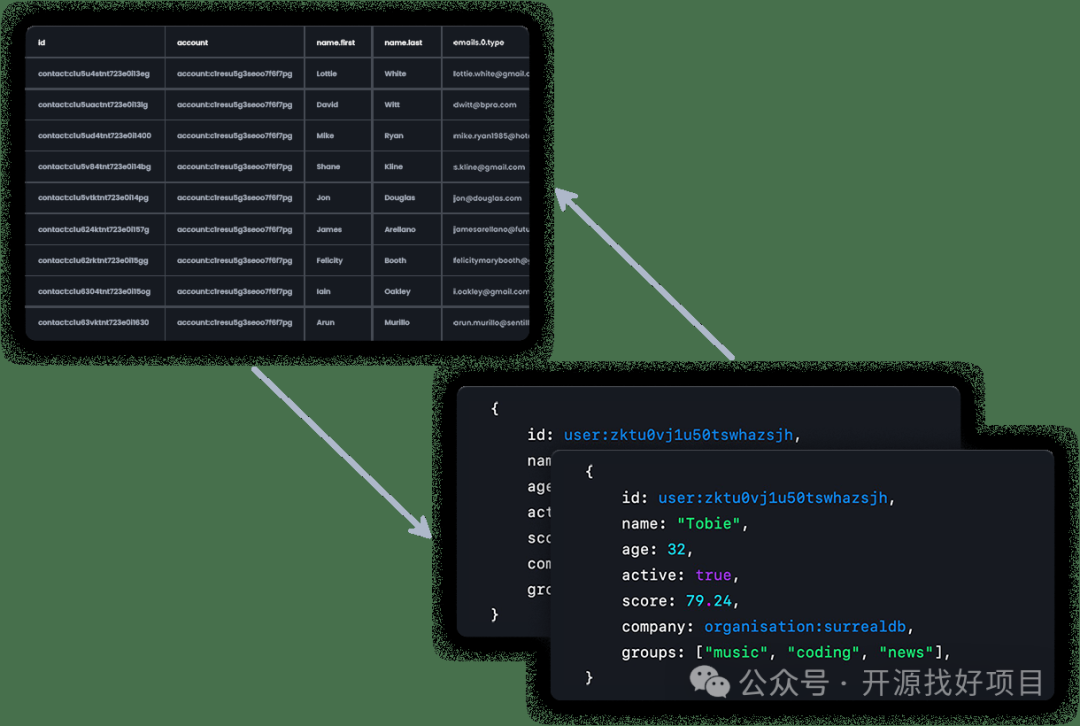Click the user id in back JSON card
Viewport: 1080px width, 726px height.
678,435
